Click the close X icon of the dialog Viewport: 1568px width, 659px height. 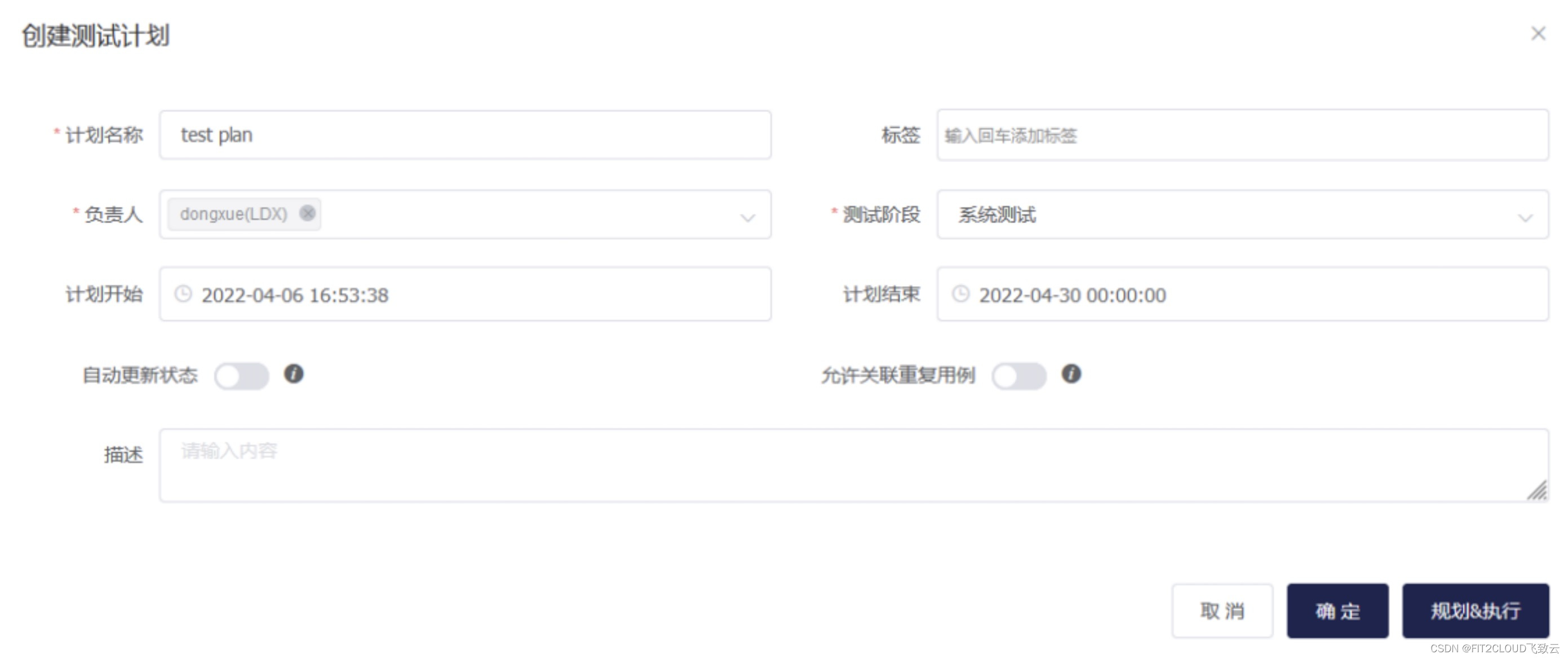tap(1538, 33)
